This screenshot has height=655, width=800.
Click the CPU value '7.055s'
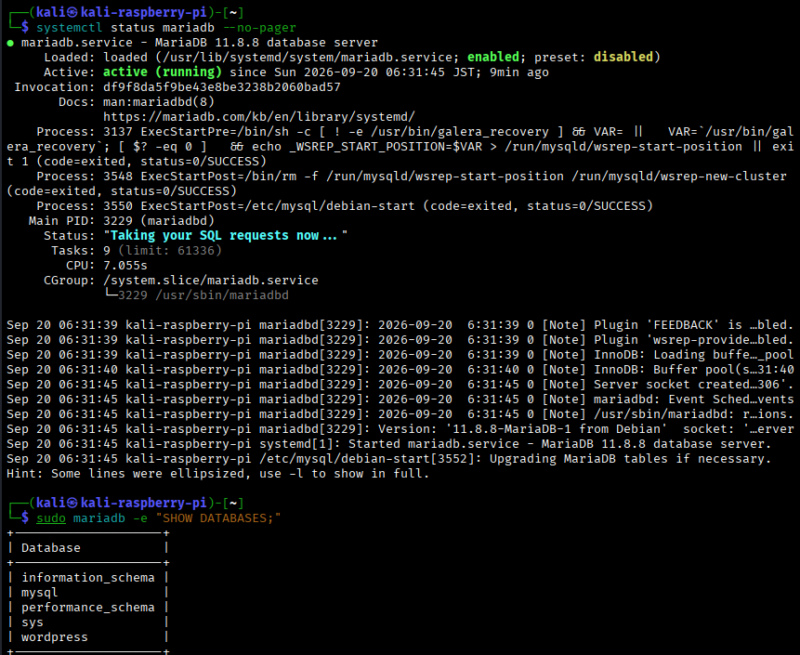125,265
